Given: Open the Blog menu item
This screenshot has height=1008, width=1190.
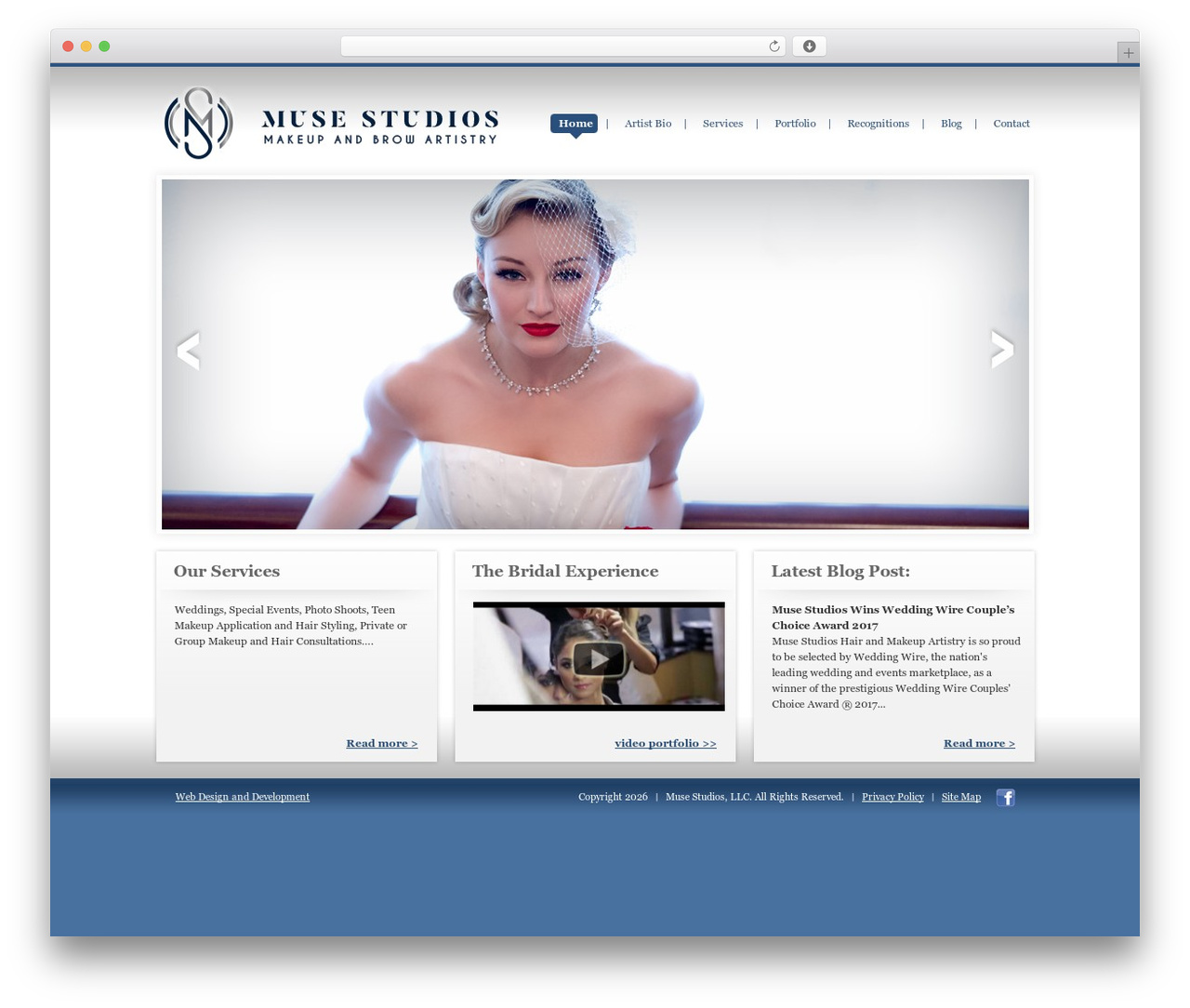Looking at the screenshot, I should (951, 124).
